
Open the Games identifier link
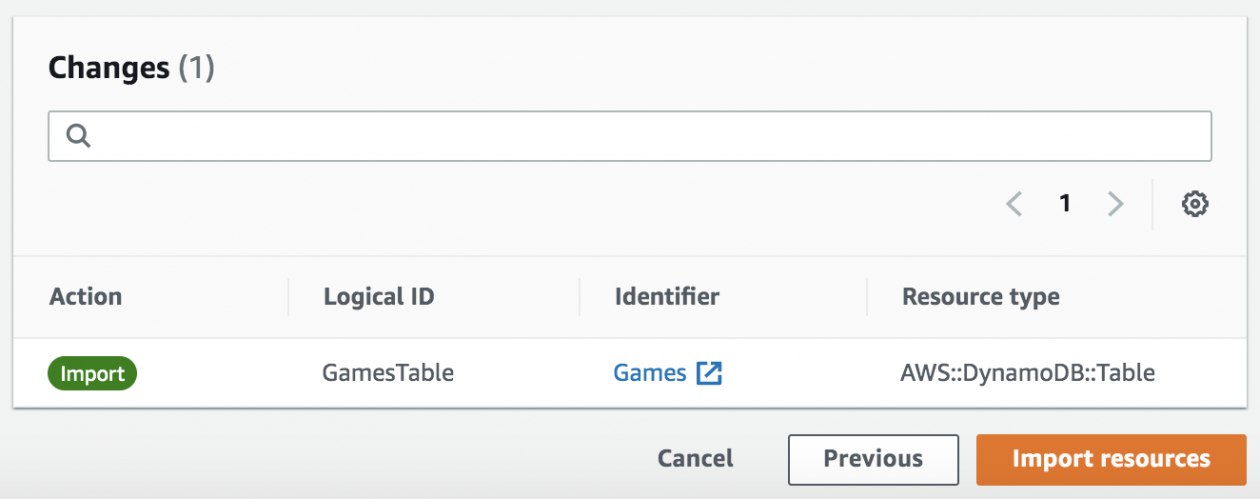click(650, 373)
